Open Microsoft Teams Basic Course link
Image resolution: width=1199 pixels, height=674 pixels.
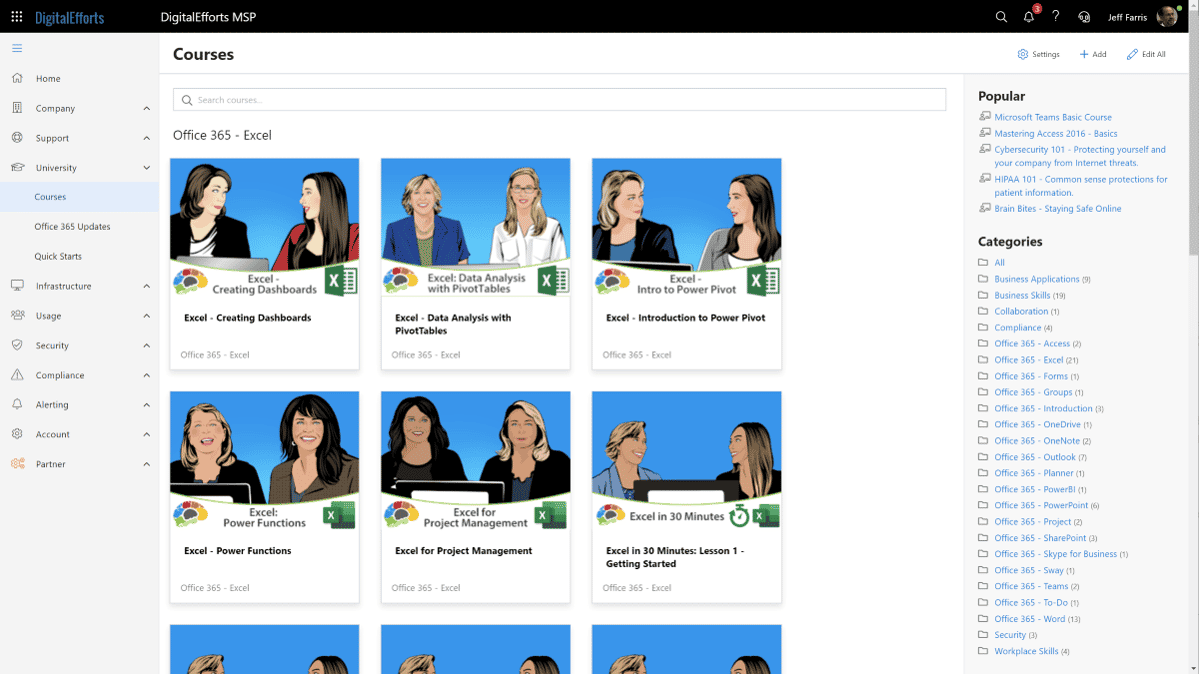pos(1052,117)
